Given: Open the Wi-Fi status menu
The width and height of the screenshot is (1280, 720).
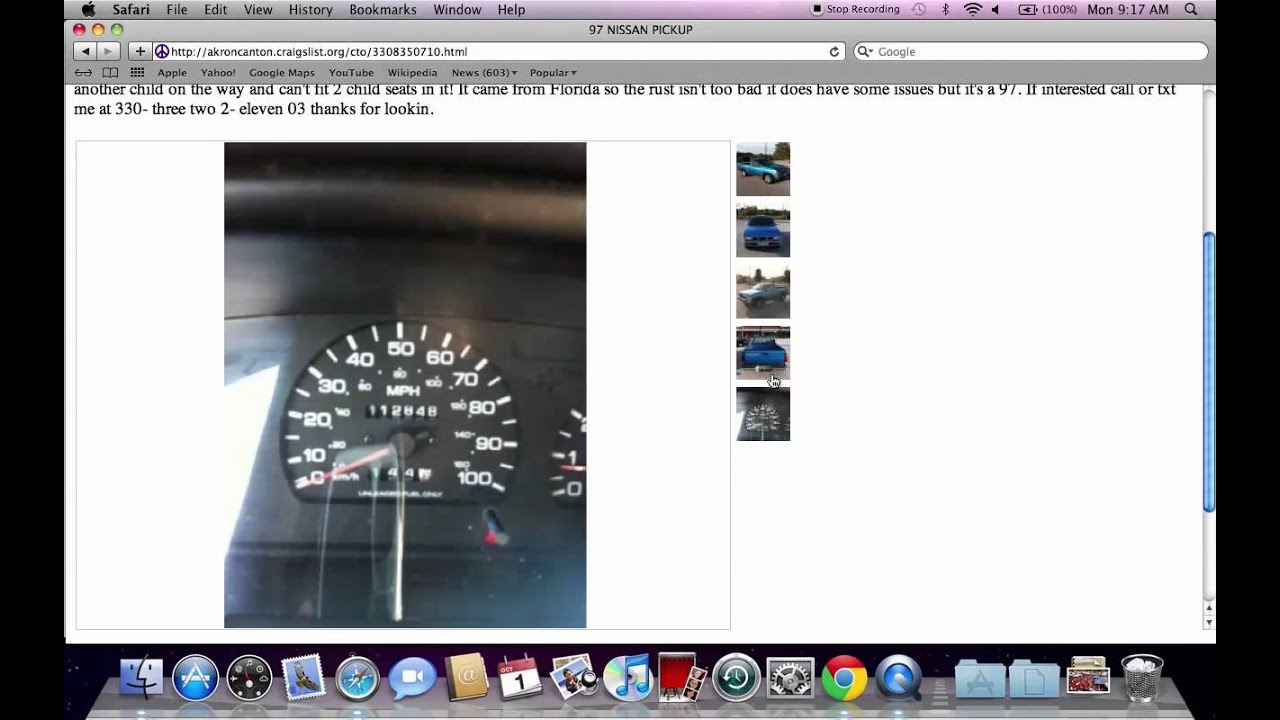Looking at the screenshot, I should [972, 10].
